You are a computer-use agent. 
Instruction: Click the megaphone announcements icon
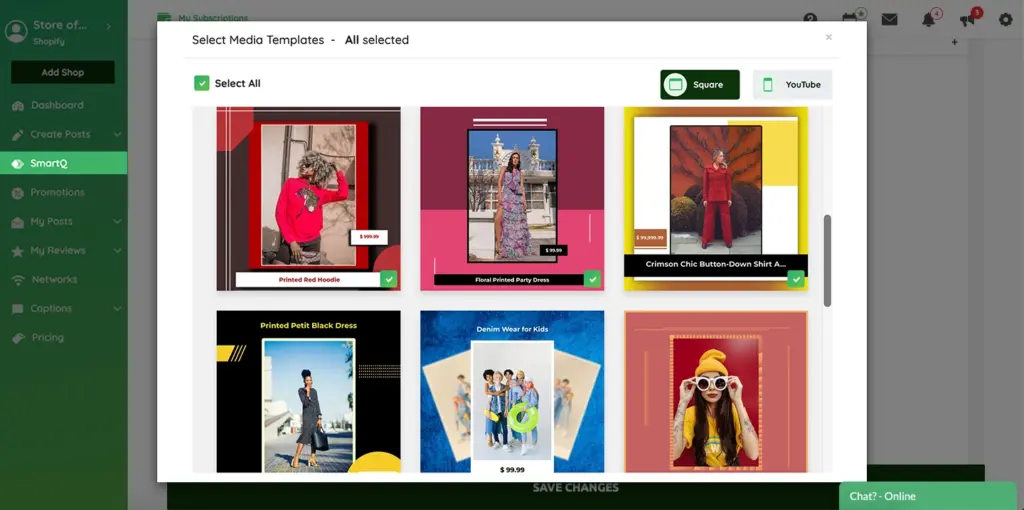[x=967, y=19]
